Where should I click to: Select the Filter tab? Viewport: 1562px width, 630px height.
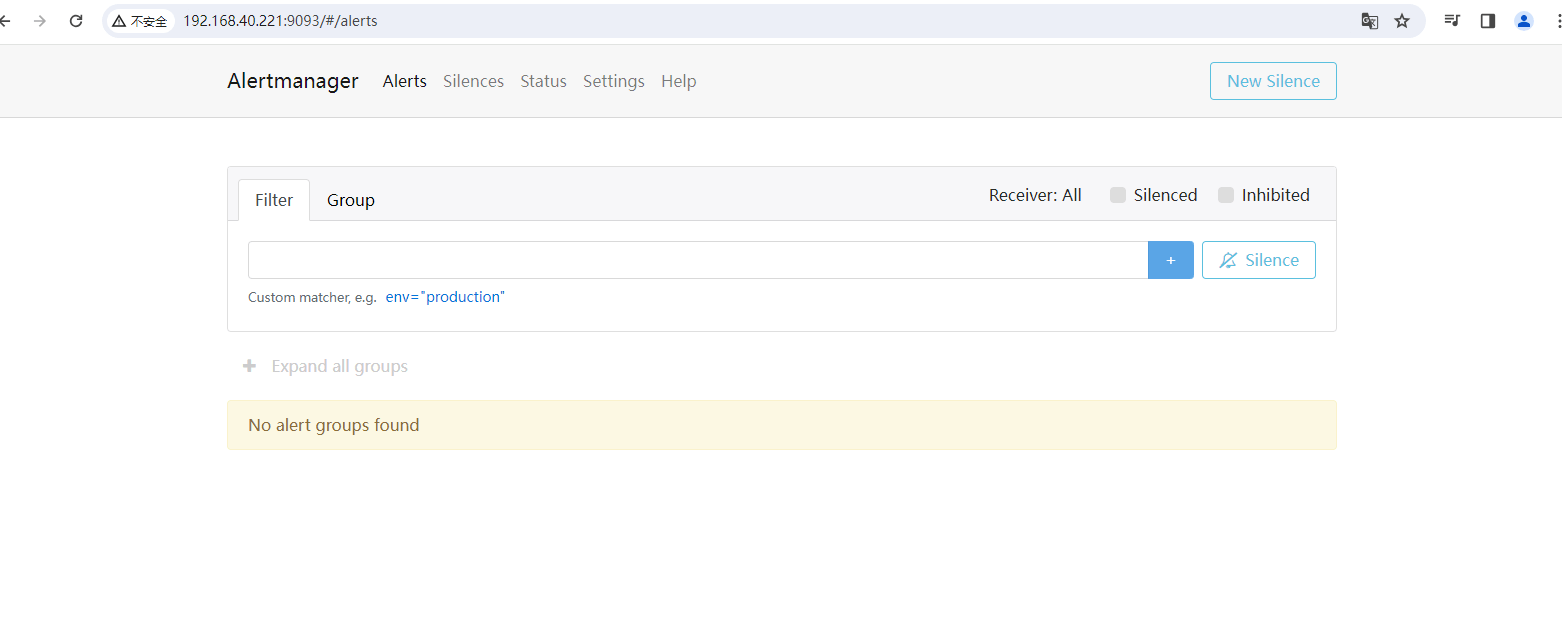click(274, 200)
